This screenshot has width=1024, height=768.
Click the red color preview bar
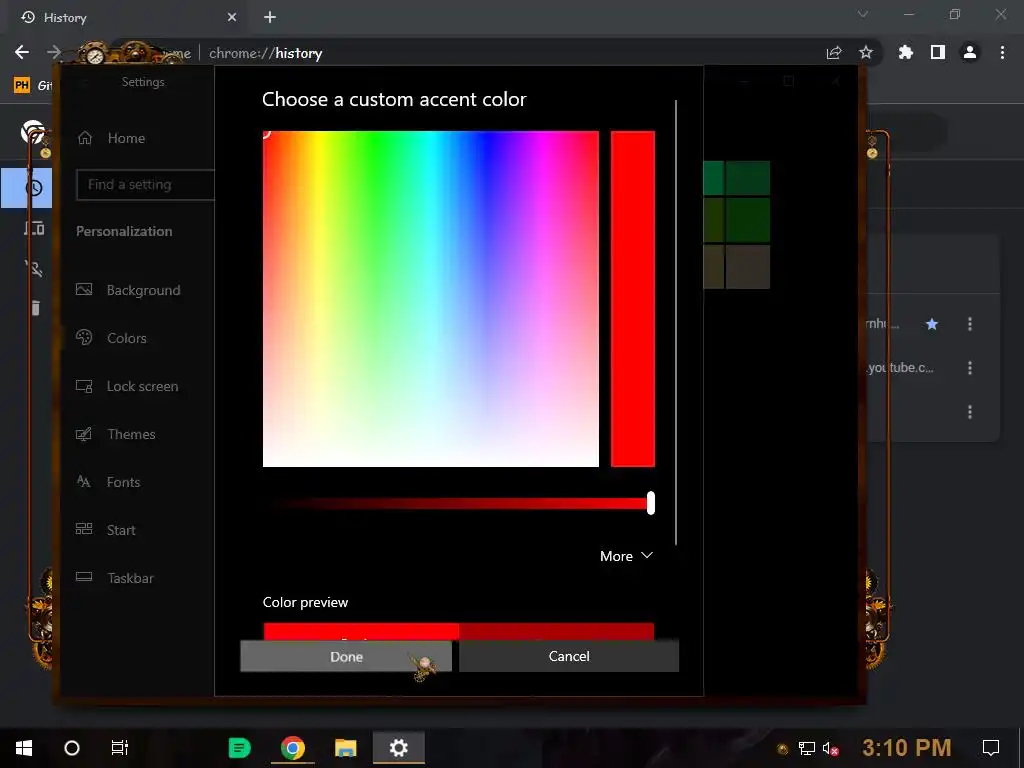coord(458,631)
